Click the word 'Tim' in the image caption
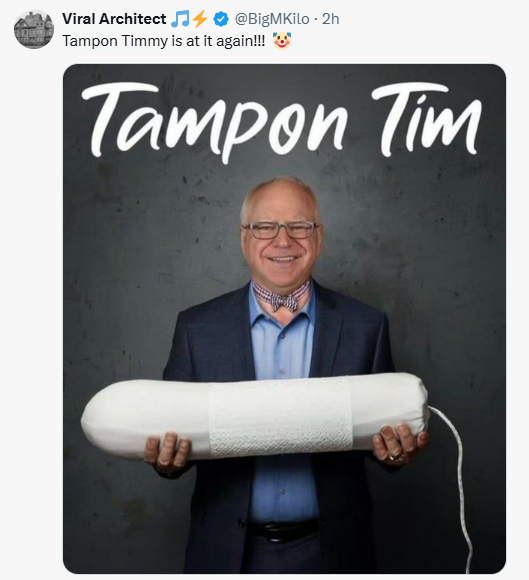 [426, 118]
